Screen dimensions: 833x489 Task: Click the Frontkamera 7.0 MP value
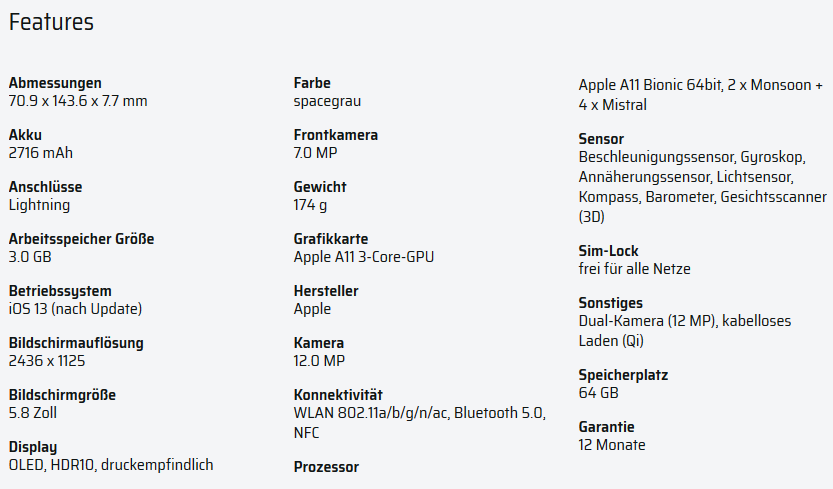316,153
